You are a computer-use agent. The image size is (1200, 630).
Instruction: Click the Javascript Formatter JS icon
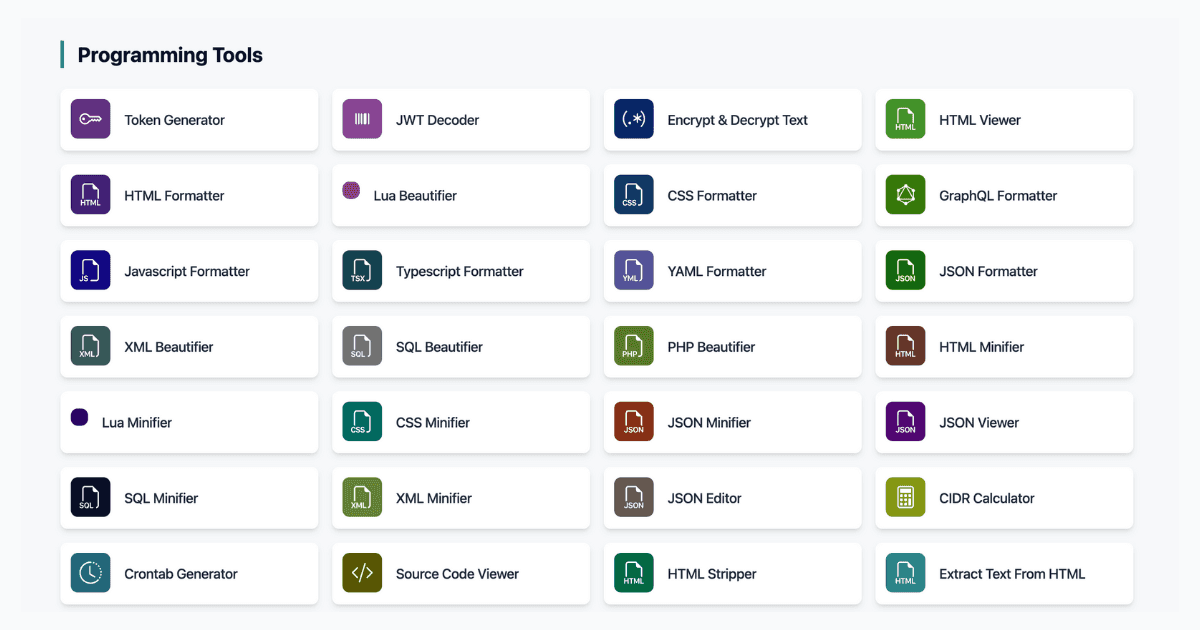pyautogui.click(x=90, y=270)
